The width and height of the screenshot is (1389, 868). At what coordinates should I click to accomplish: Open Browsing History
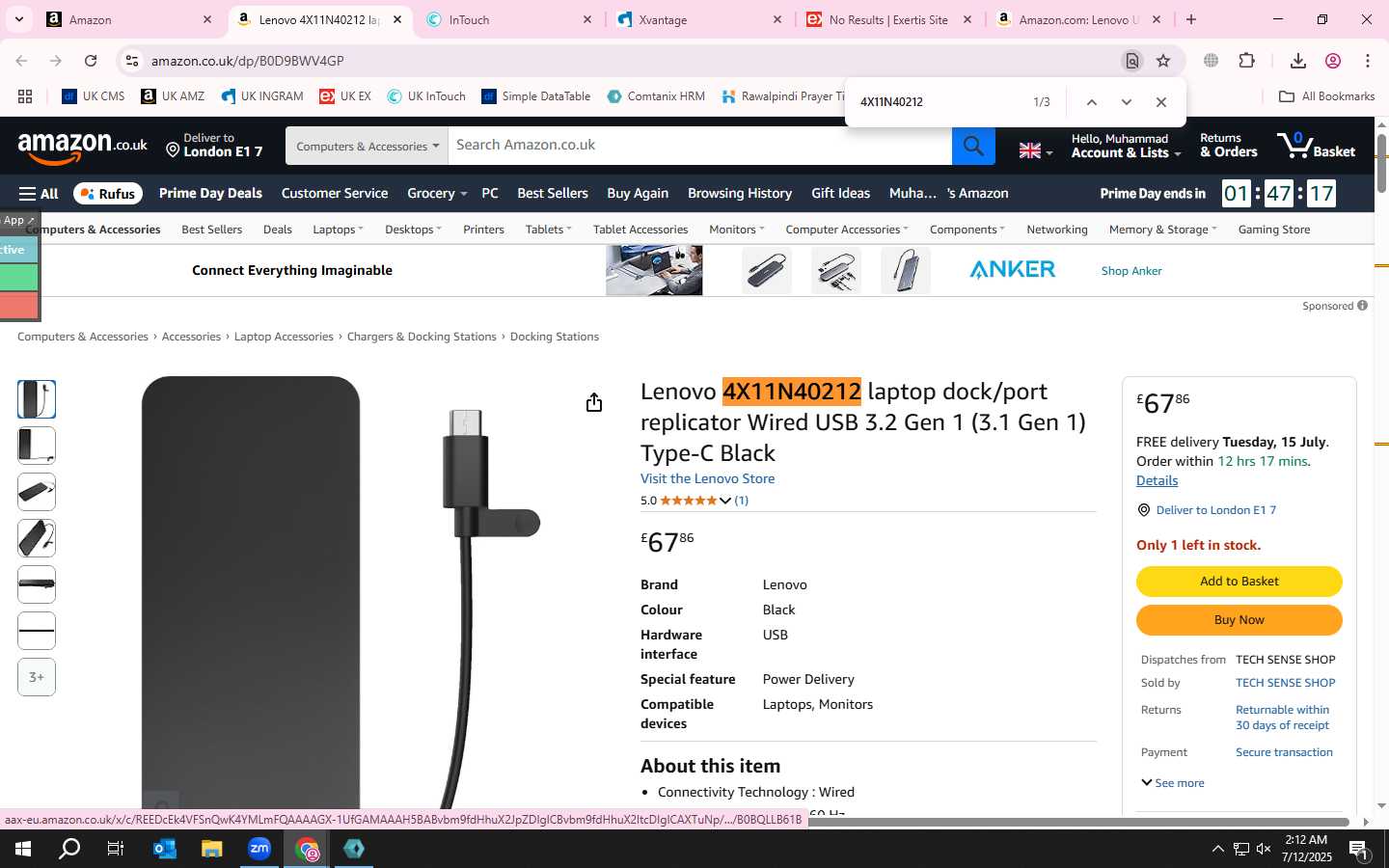(x=740, y=193)
